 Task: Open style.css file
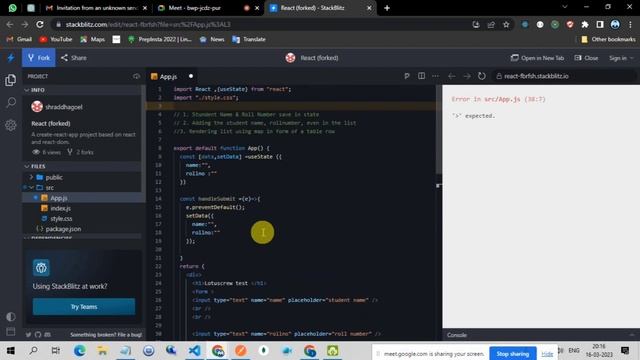coord(61,219)
